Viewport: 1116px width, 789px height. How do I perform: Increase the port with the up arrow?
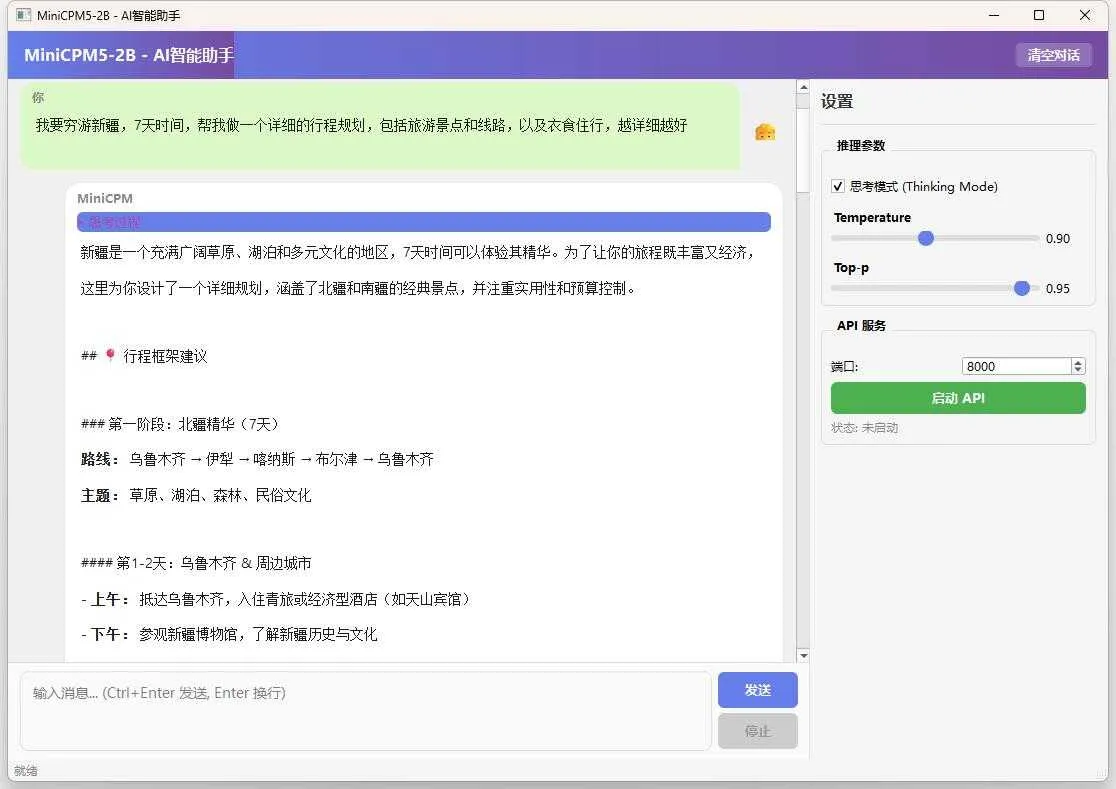1078,362
